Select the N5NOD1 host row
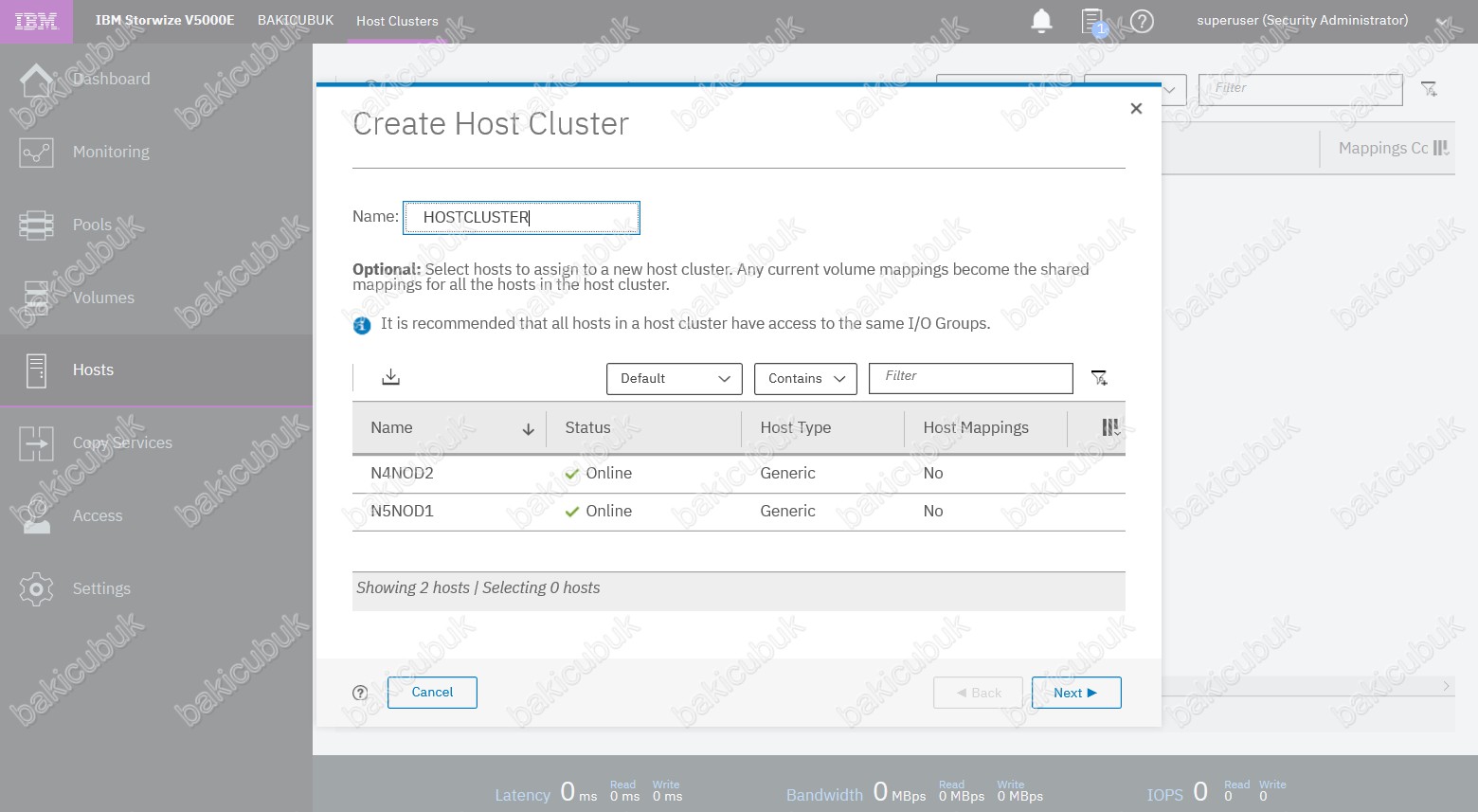The width and height of the screenshot is (1478, 812). (x=739, y=512)
